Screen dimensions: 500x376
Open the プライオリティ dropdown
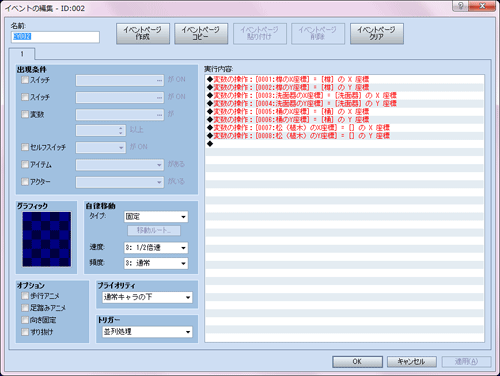coord(147,297)
